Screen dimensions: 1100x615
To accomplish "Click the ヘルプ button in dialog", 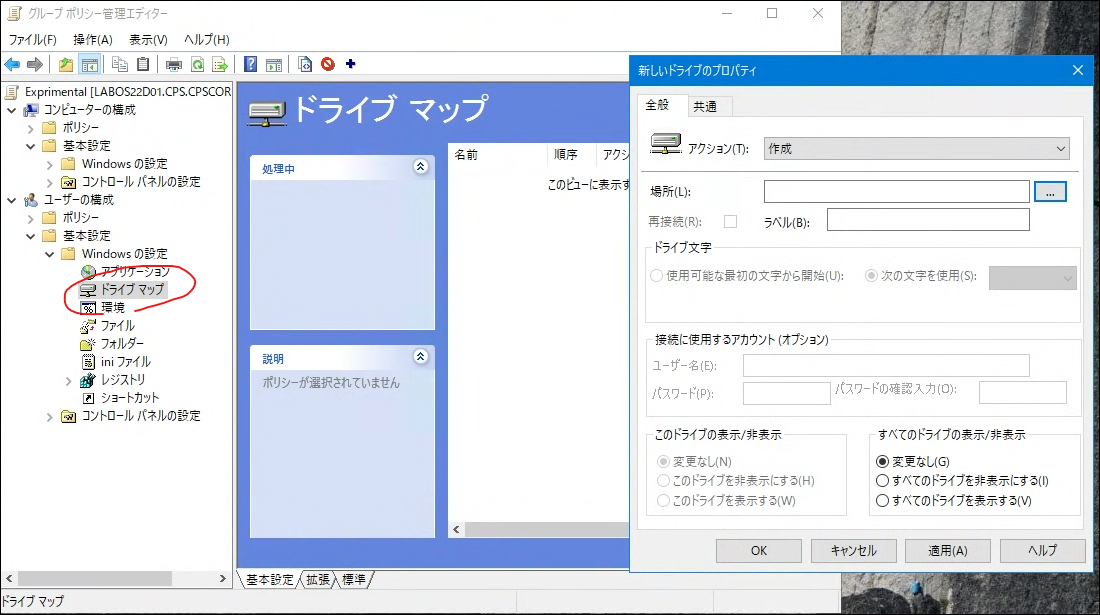I will [x=1042, y=550].
